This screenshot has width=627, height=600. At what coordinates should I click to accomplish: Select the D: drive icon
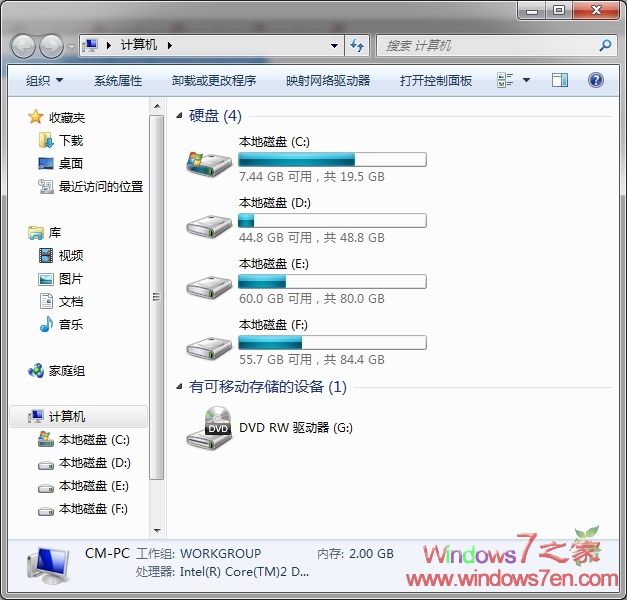point(209,226)
